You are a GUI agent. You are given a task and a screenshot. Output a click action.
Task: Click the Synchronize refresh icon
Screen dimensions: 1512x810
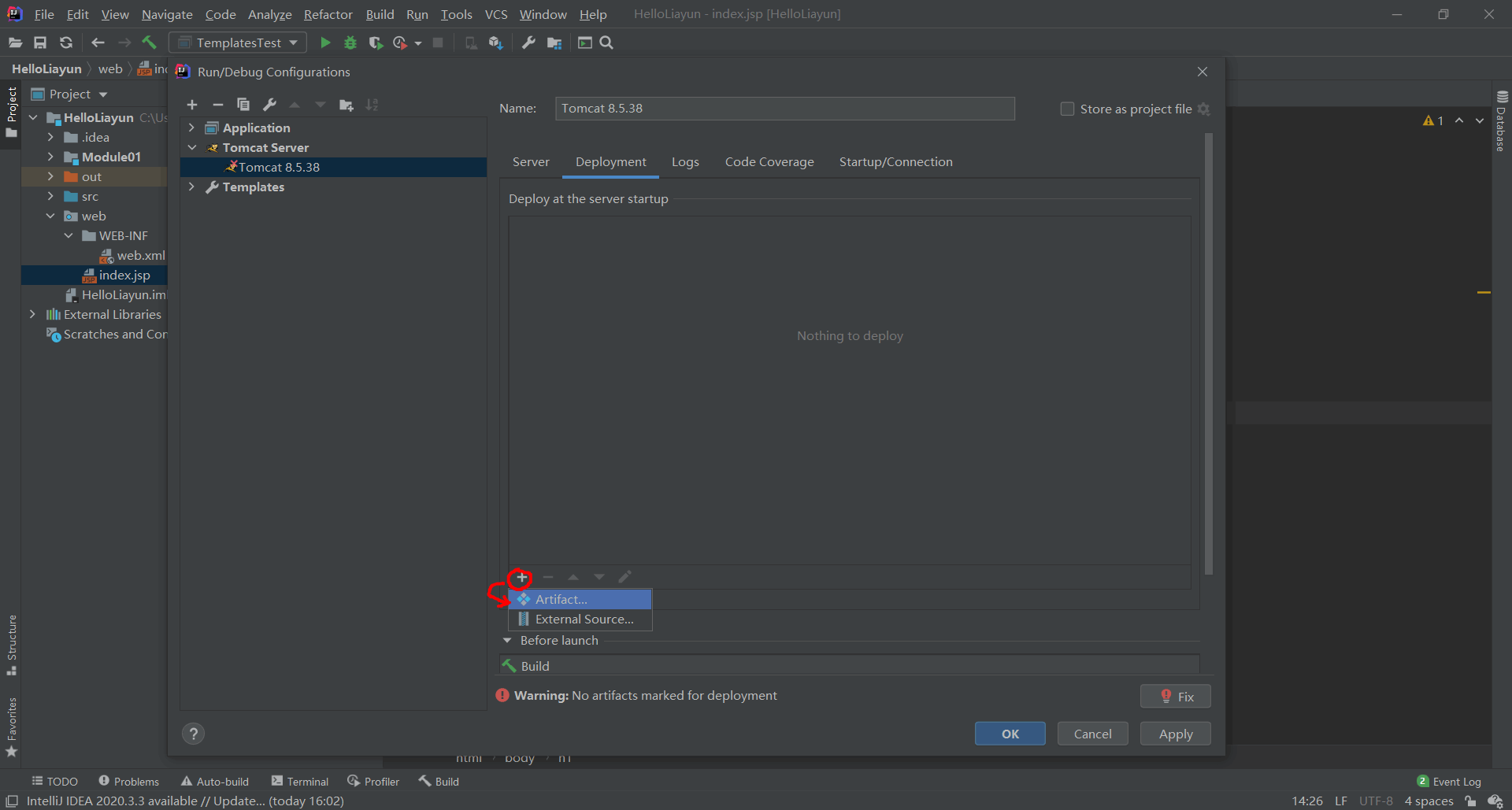(66, 43)
